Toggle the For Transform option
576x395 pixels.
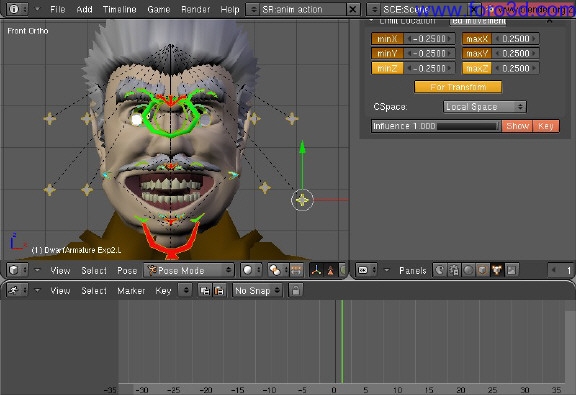click(x=458, y=87)
